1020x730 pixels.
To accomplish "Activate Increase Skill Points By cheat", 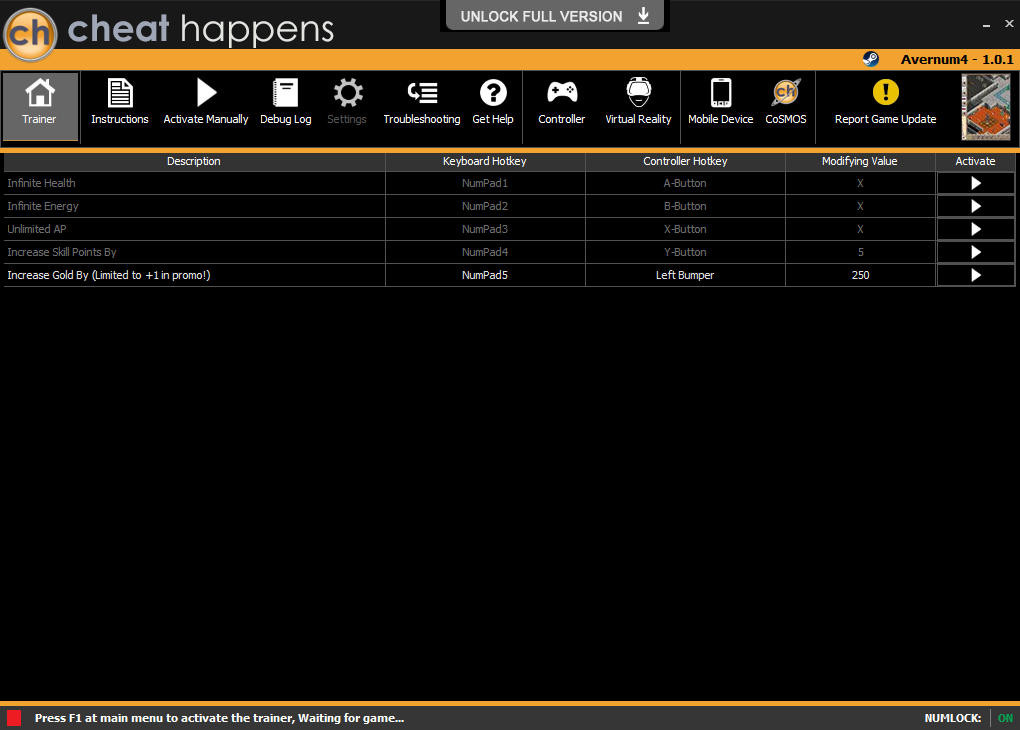I will [976, 252].
